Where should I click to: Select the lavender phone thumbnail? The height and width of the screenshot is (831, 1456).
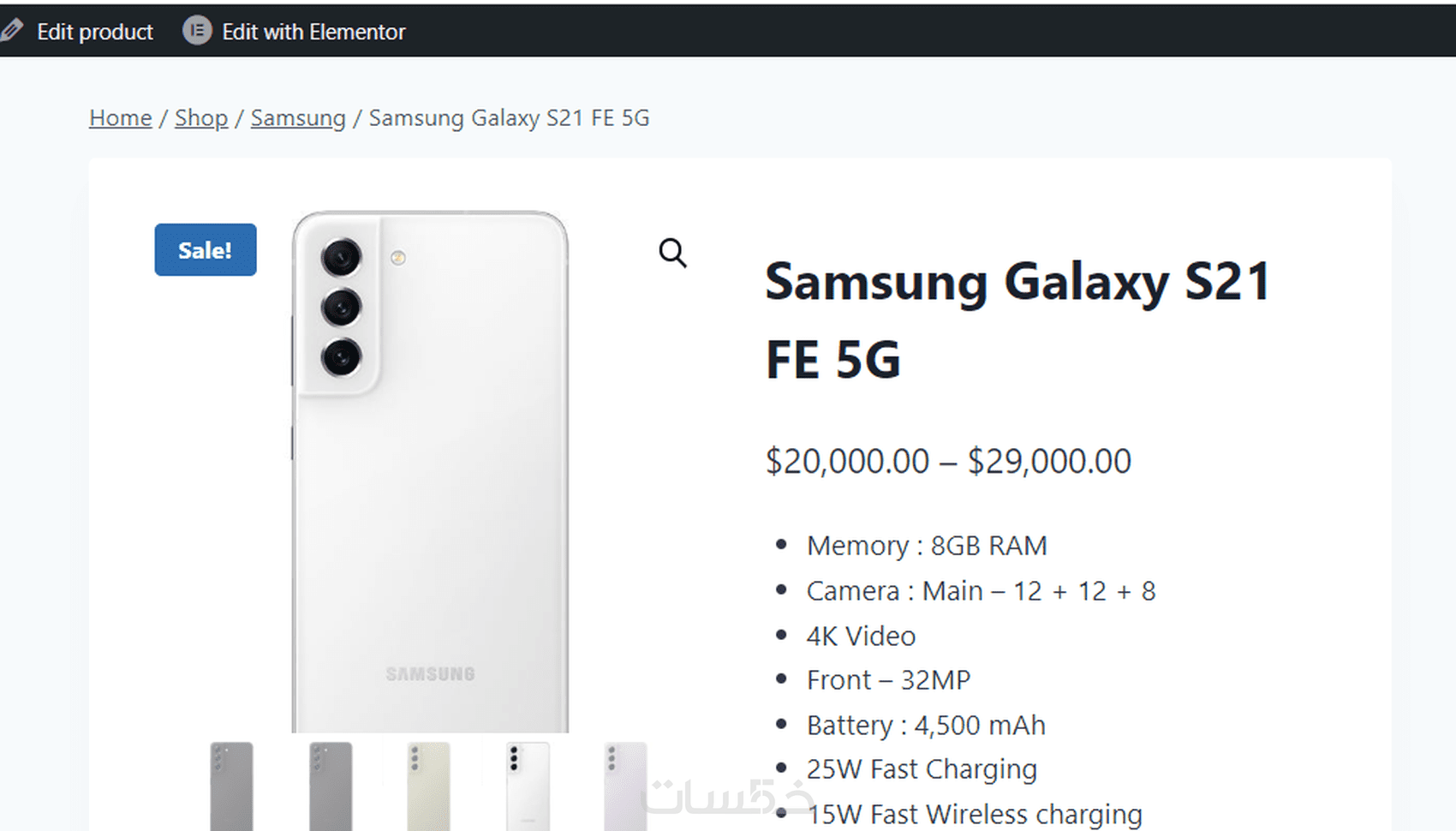point(625,786)
